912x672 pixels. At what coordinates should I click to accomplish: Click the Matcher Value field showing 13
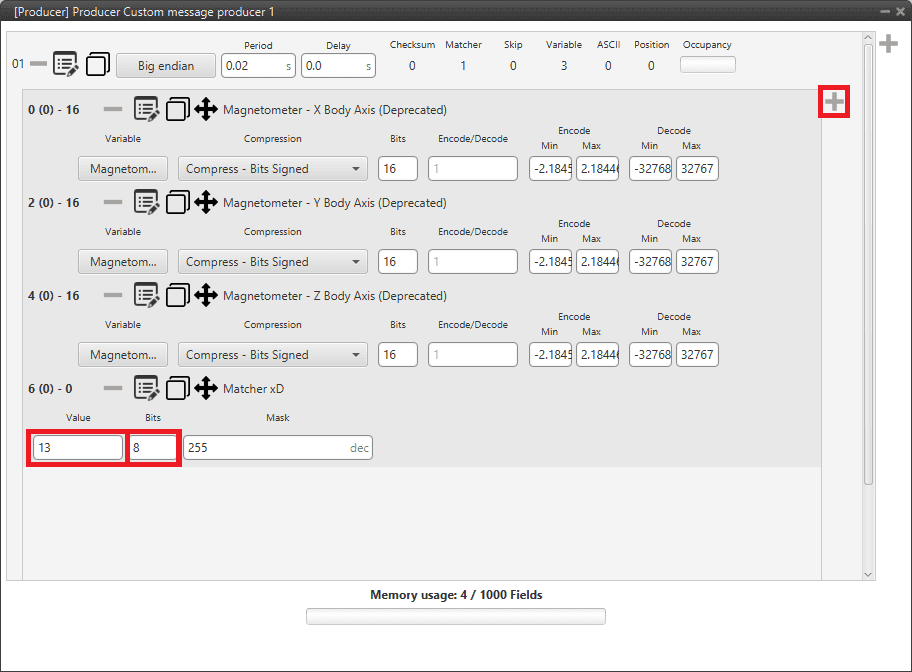point(77,448)
